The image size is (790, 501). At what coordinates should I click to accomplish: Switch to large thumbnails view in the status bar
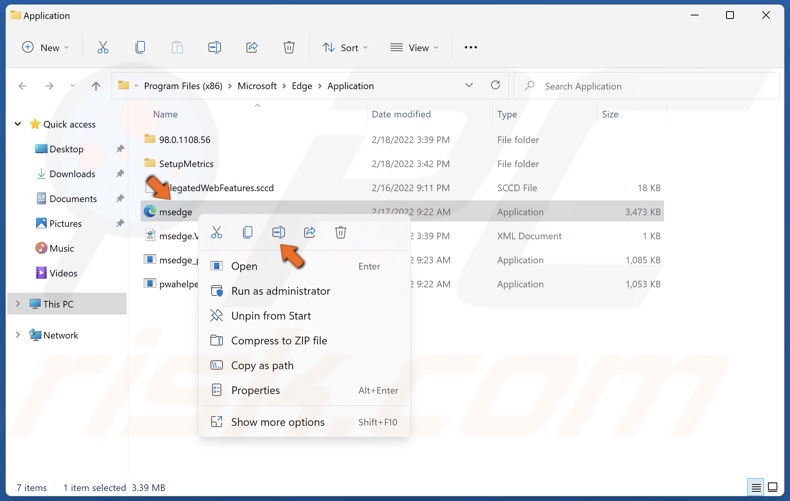(772, 487)
